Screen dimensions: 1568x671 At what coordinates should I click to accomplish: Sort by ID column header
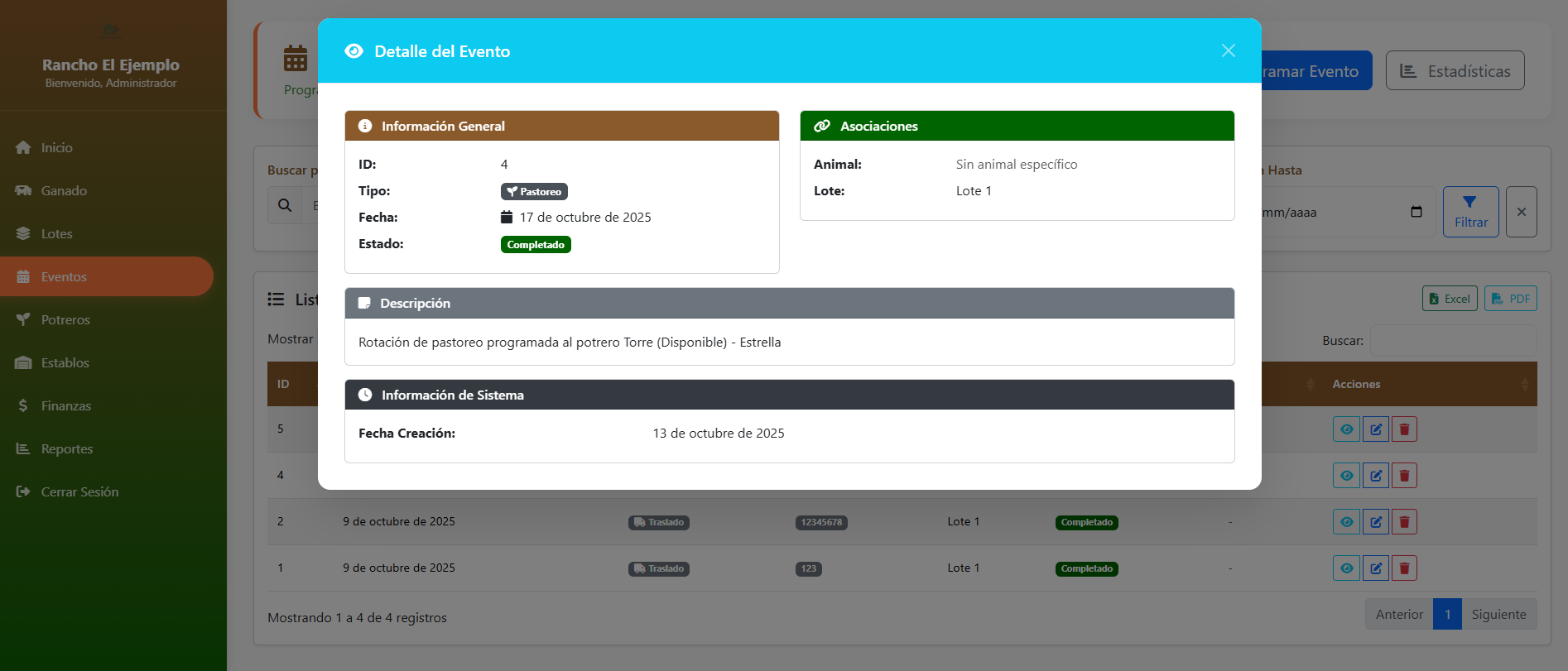292,384
